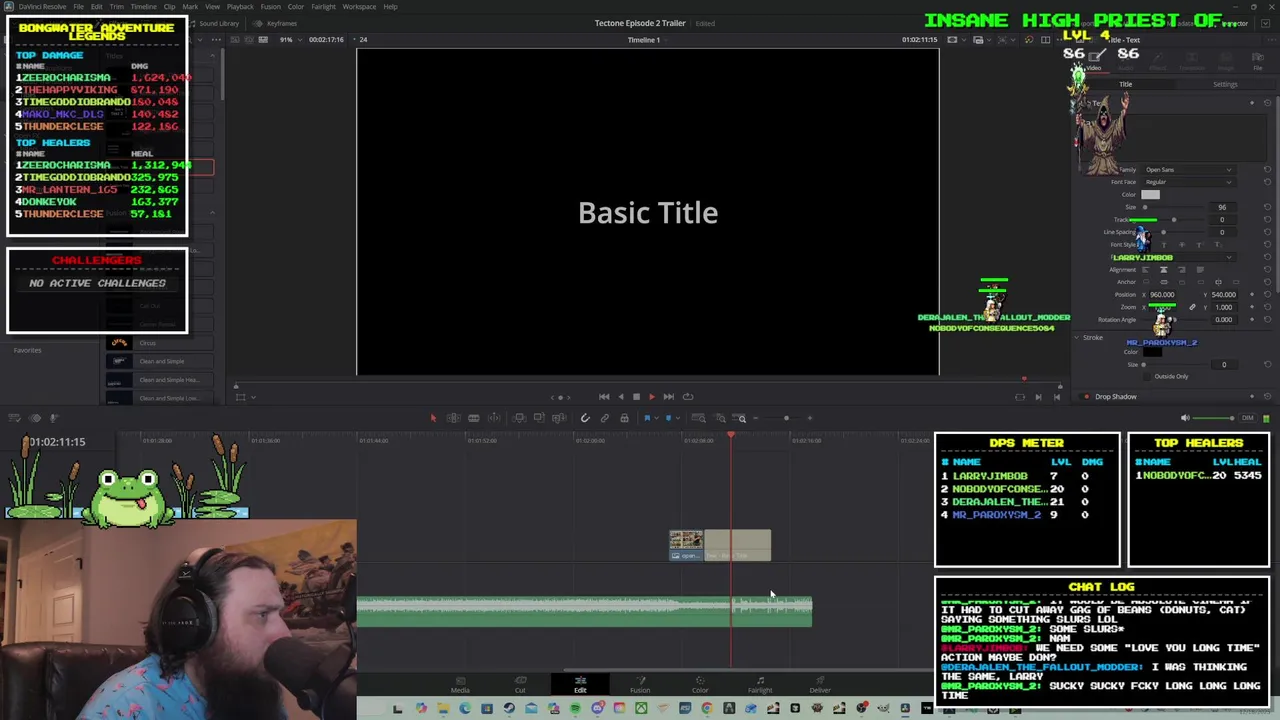Toggle the loop playback icon
The image size is (1280, 720).
687,397
